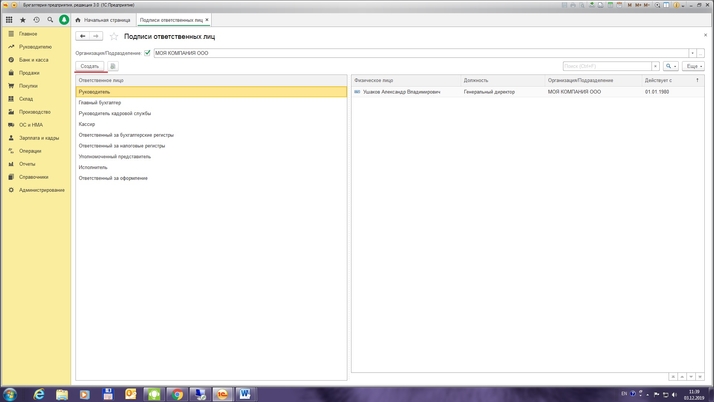Click the Поиск search input field
The image size is (714, 402).
[606, 67]
